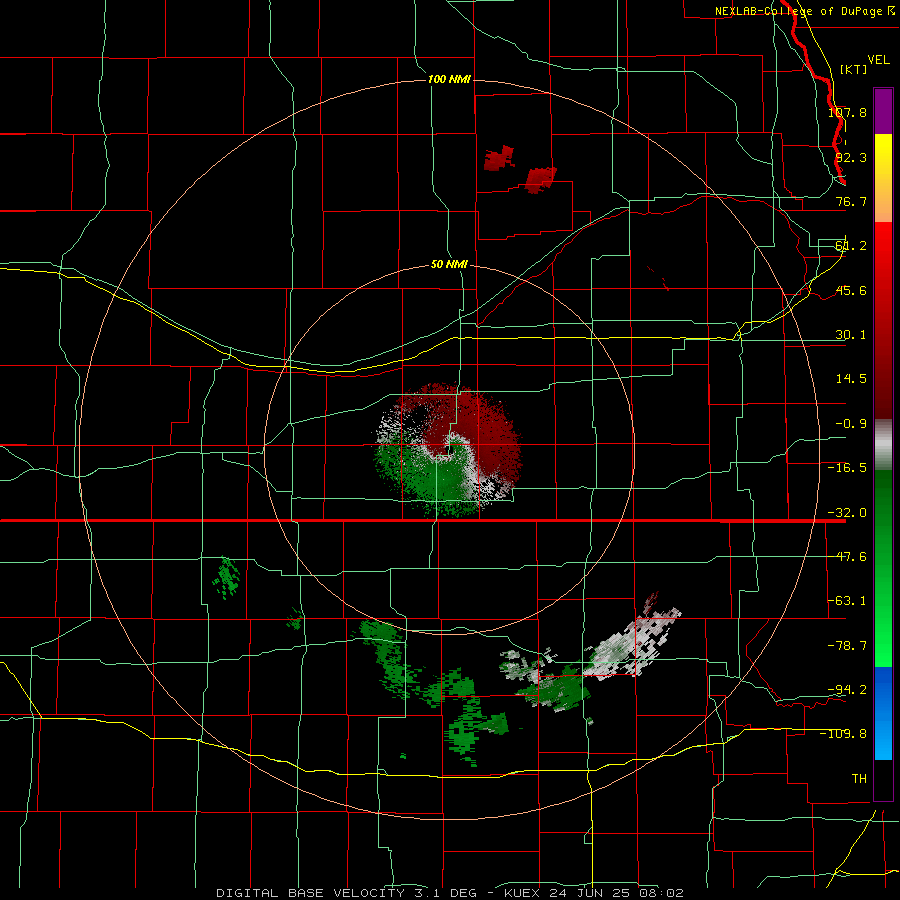Screen dimensions: 900x900
Task: Select the 92.3 velocity scale value
Action: (851, 157)
